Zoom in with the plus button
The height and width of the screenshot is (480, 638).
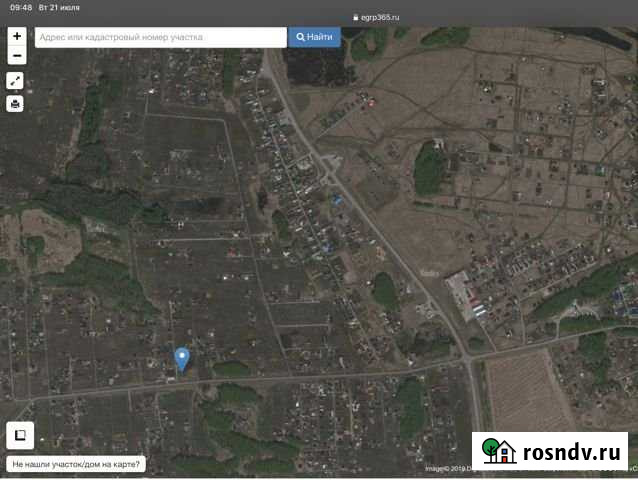(x=16, y=36)
